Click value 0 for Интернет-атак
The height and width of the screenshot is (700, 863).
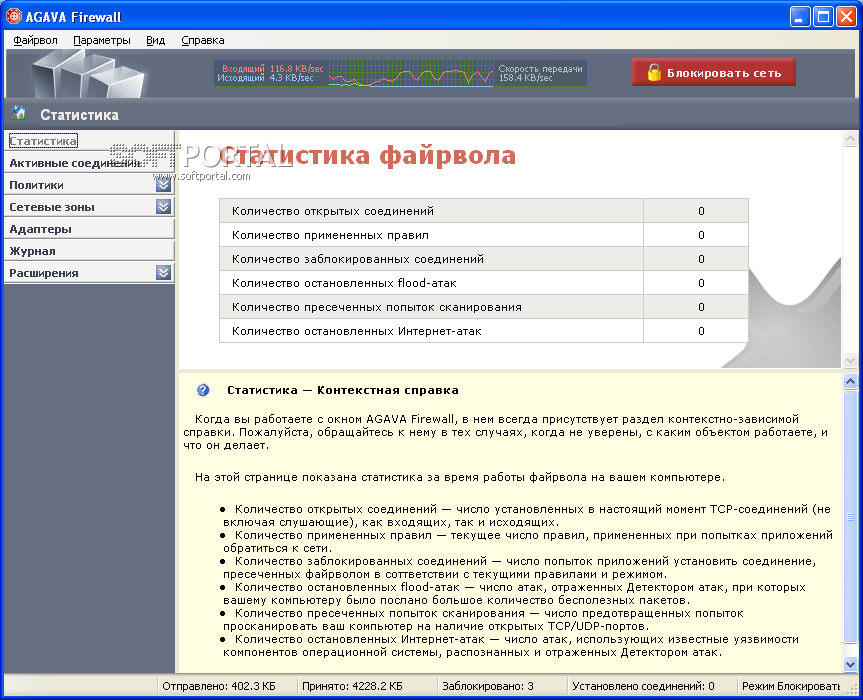tap(701, 331)
